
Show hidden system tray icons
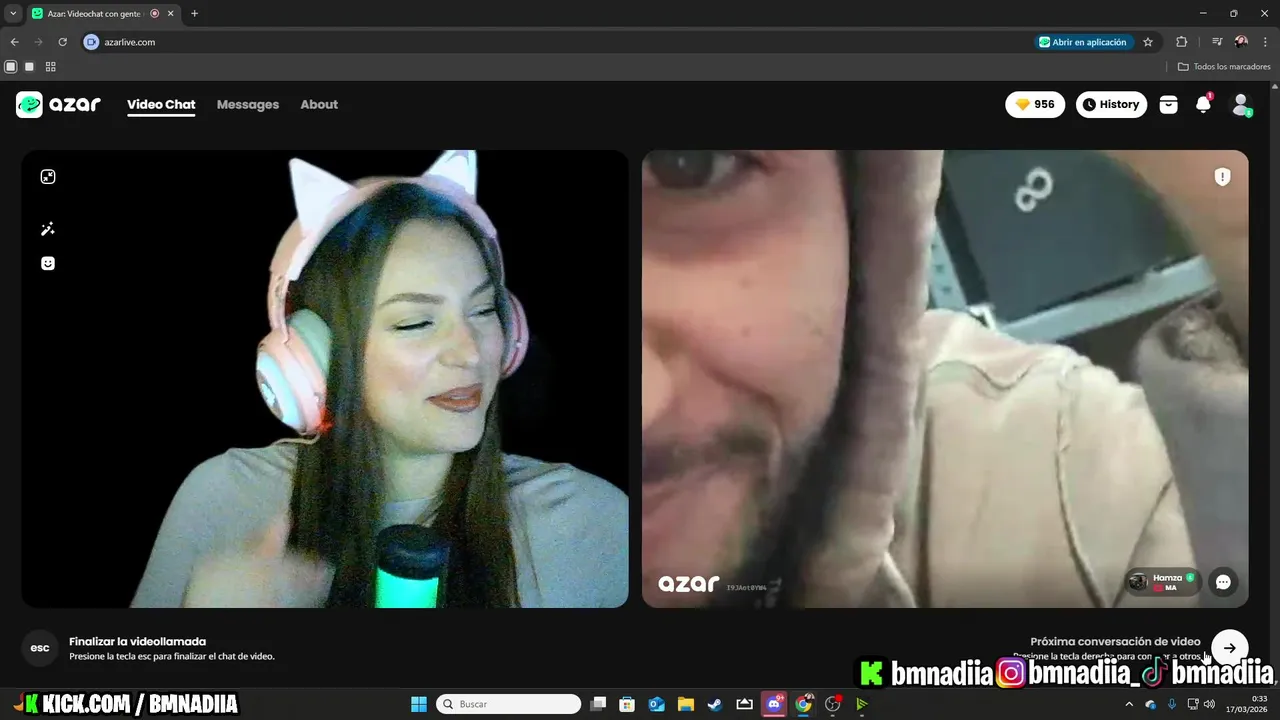click(1129, 704)
